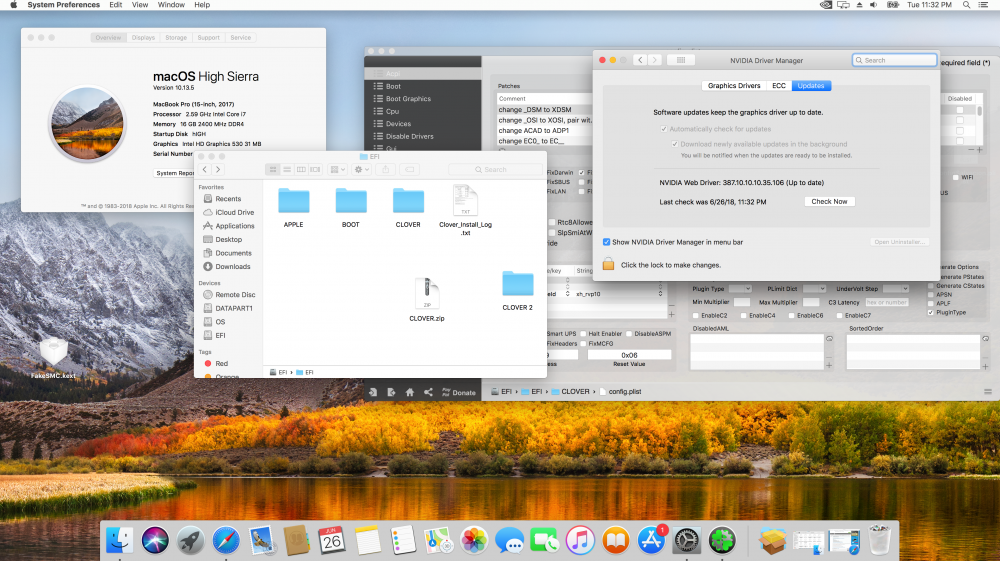The width and height of the screenshot is (1000, 561).
Task: Switch Finder to cover flow view
Action: (x=315, y=170)
